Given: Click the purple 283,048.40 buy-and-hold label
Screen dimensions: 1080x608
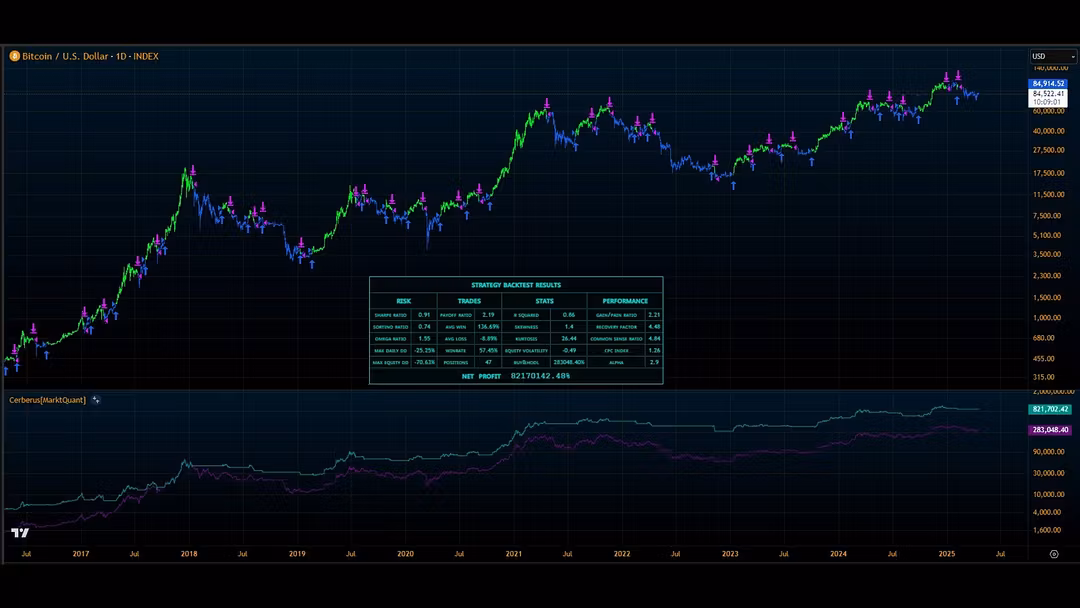Looking at the screenshot, I should (x=1049, y=430).
